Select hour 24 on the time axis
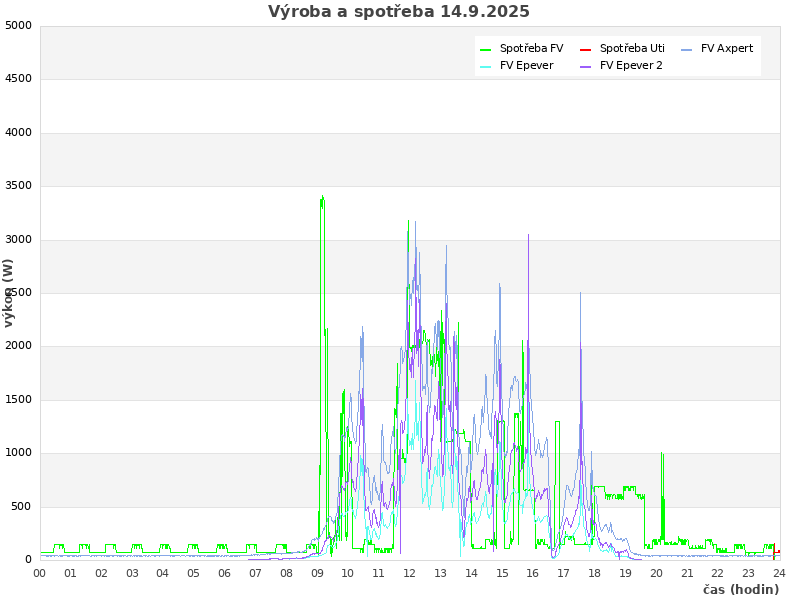This screenshot has height=600, width=800. coord(779,573)
